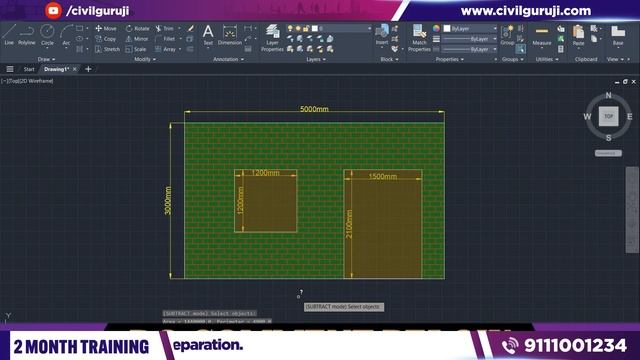640x360 pixels.
Task: Open Layer Properties manager
Action: coord(272,38)
